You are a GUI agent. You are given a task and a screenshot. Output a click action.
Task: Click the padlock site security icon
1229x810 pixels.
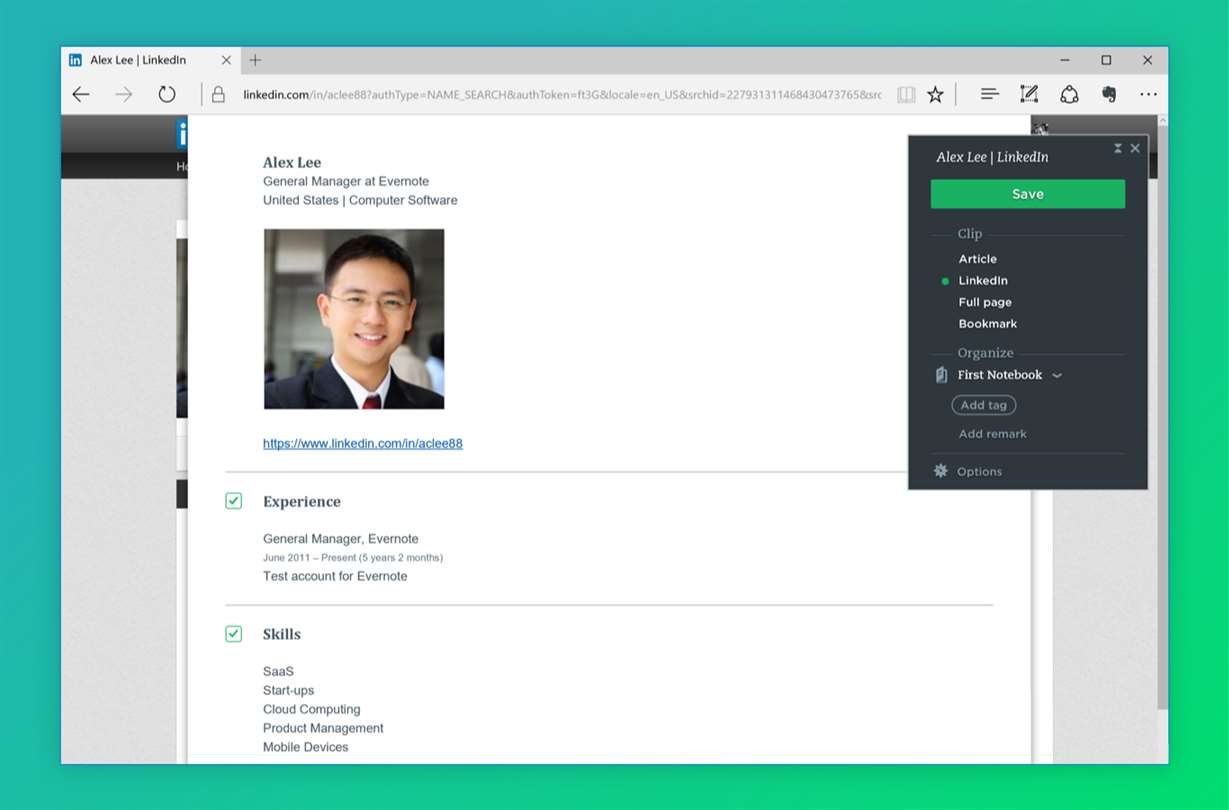pyautogui.click(x=218, y=95)
